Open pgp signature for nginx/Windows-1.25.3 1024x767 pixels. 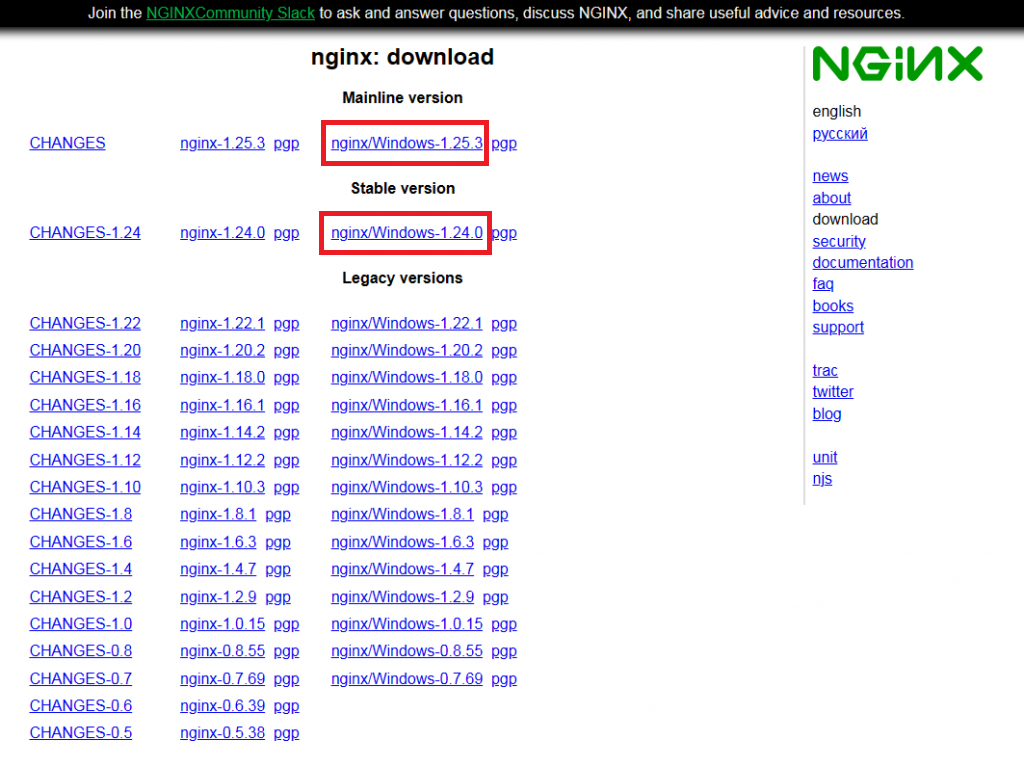[x=504, y=143]
